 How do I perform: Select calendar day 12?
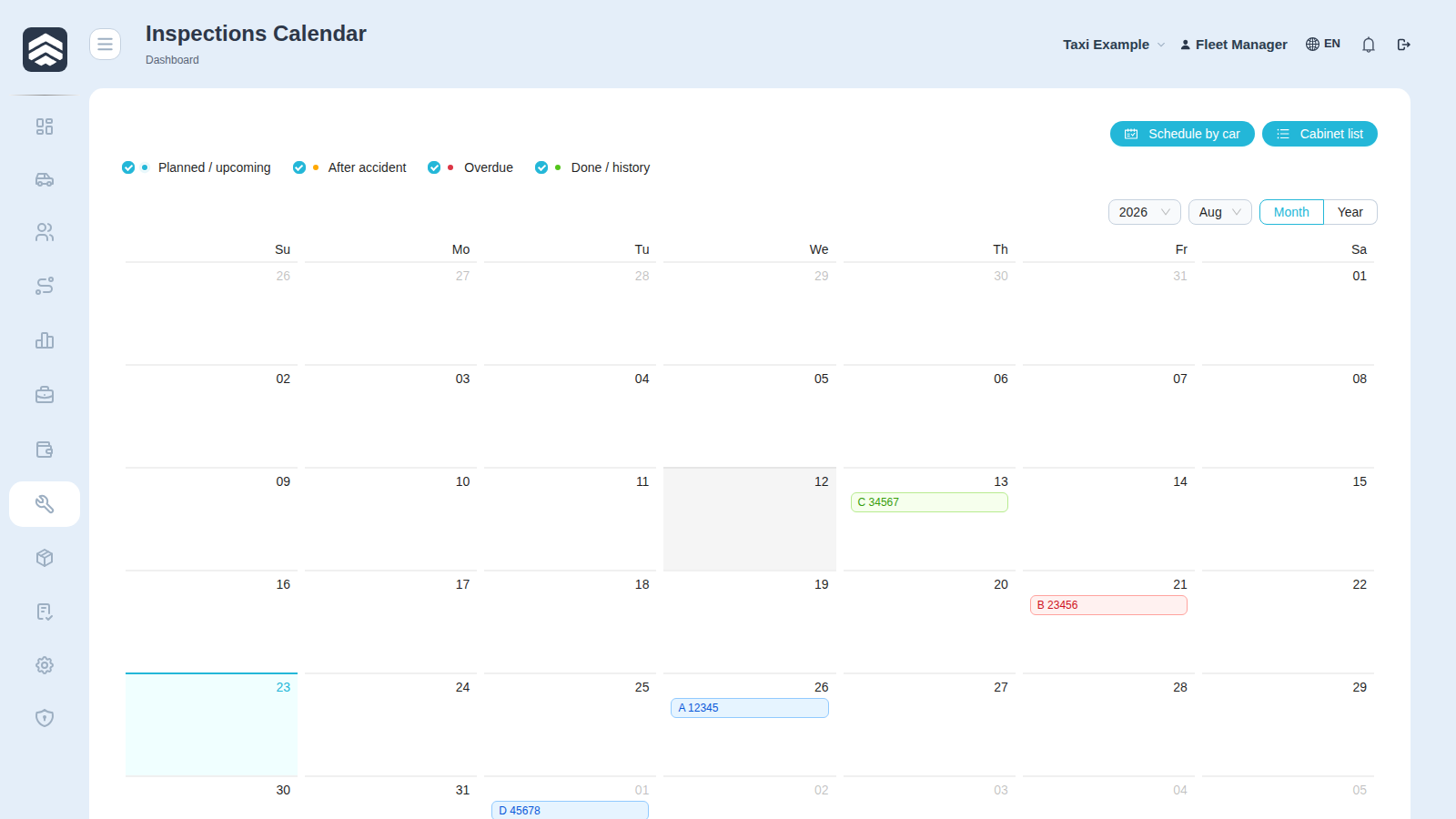coord(750,520)
